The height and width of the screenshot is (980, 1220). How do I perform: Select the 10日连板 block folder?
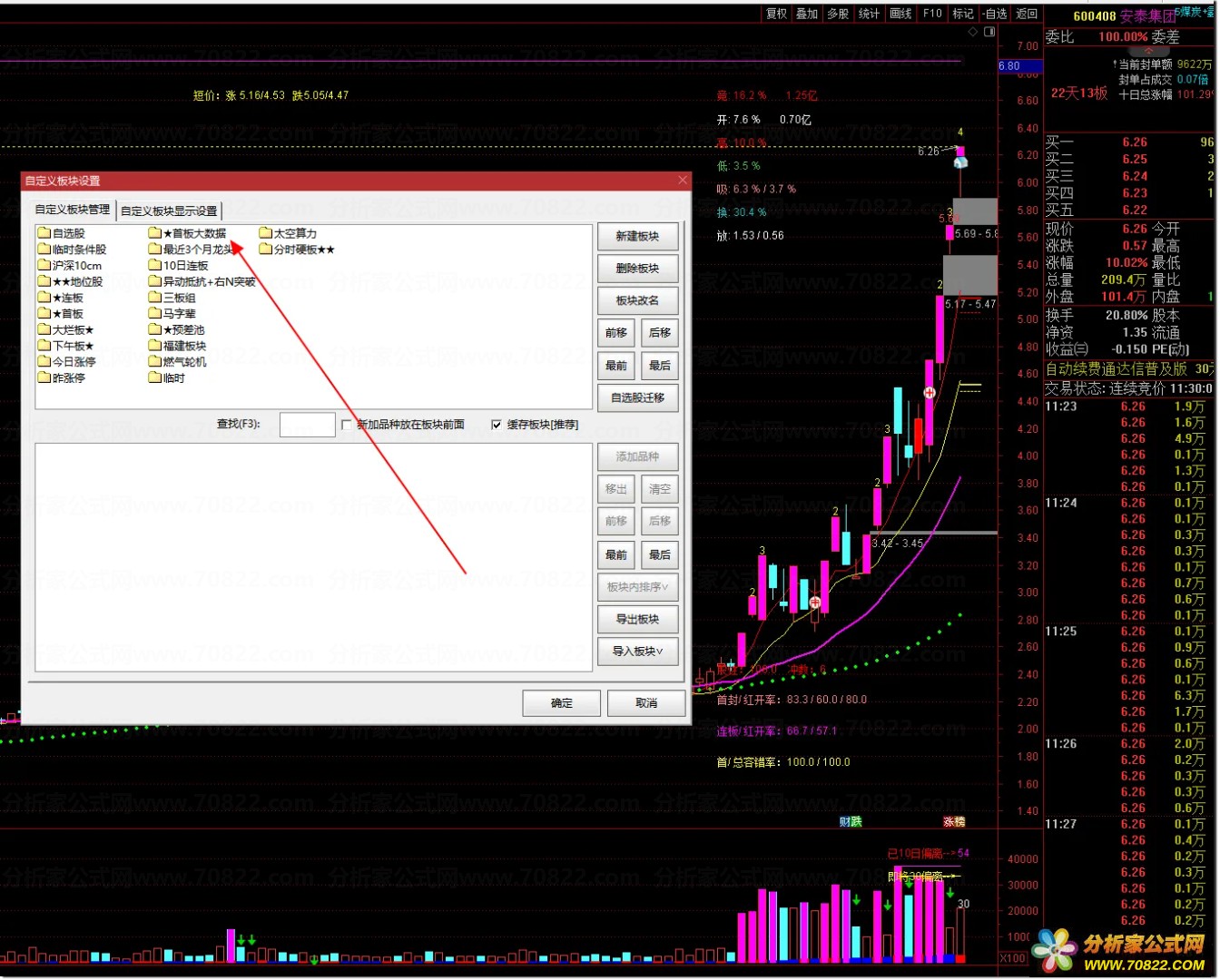[179, 266]
